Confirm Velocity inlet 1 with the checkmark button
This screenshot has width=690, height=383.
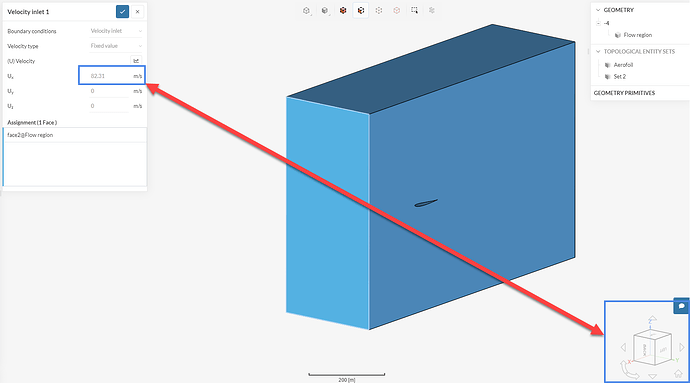tap(122, 12)
